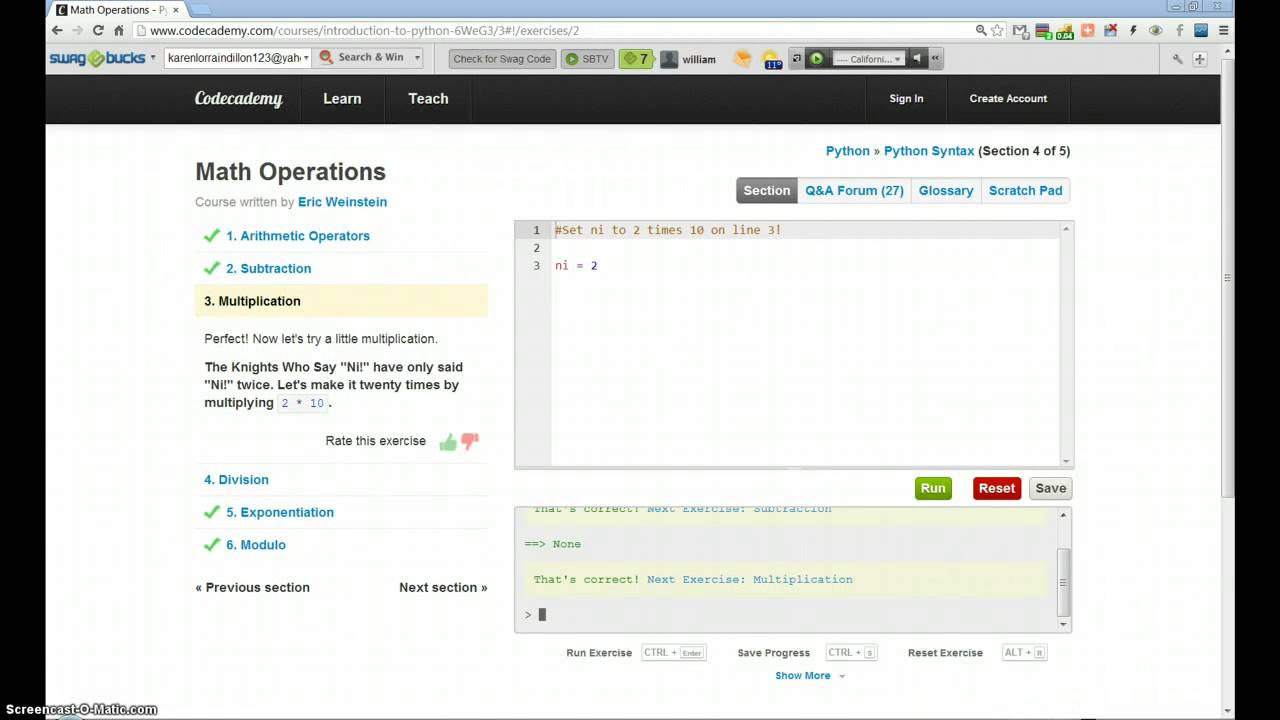Open the eye extension icon
The height and width of the screenshot is (720, 1280).
coord(1155,31)
